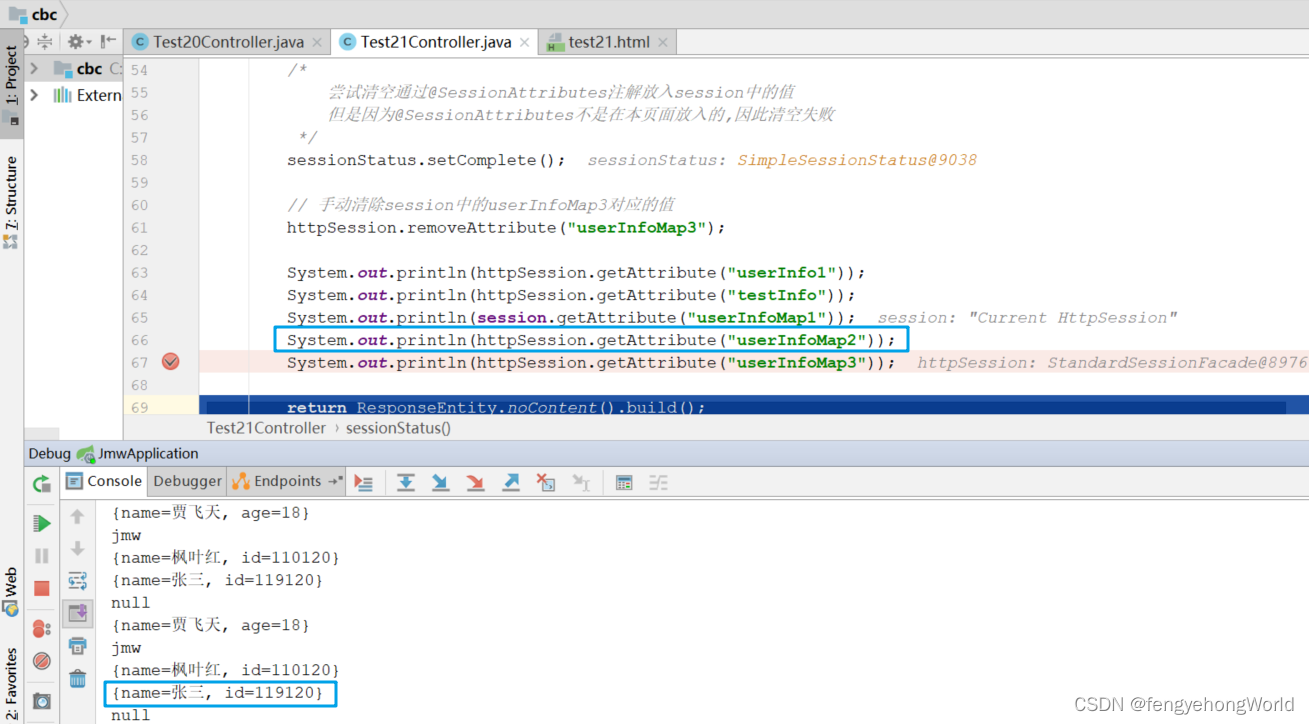Click the Print console icon

pos(78,646)
